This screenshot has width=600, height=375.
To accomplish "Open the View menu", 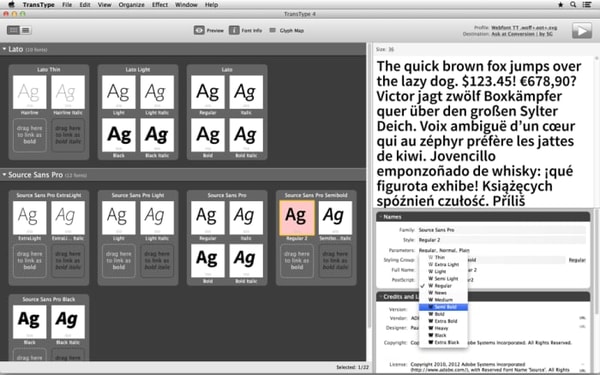I will [x=104, y=5].
